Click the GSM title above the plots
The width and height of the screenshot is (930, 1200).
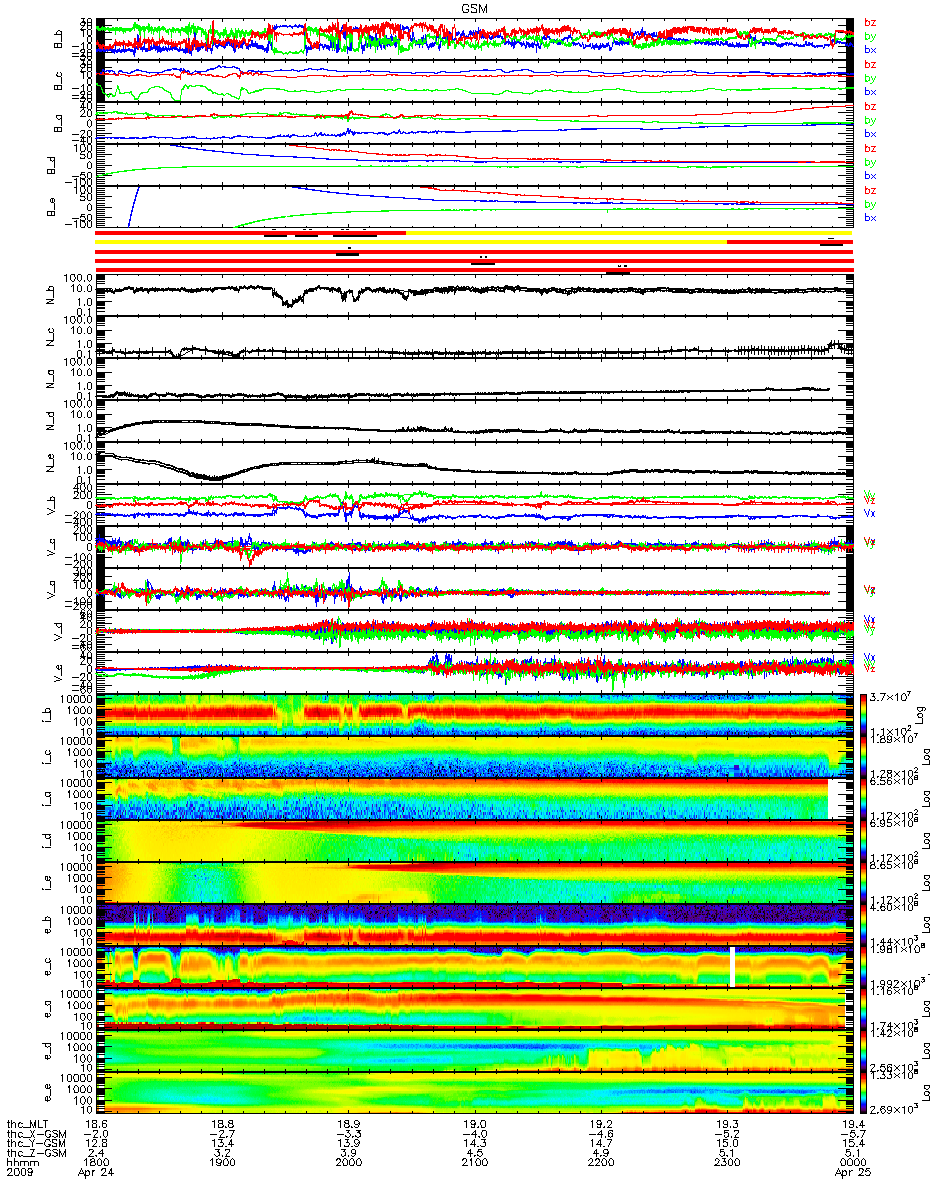475,8
